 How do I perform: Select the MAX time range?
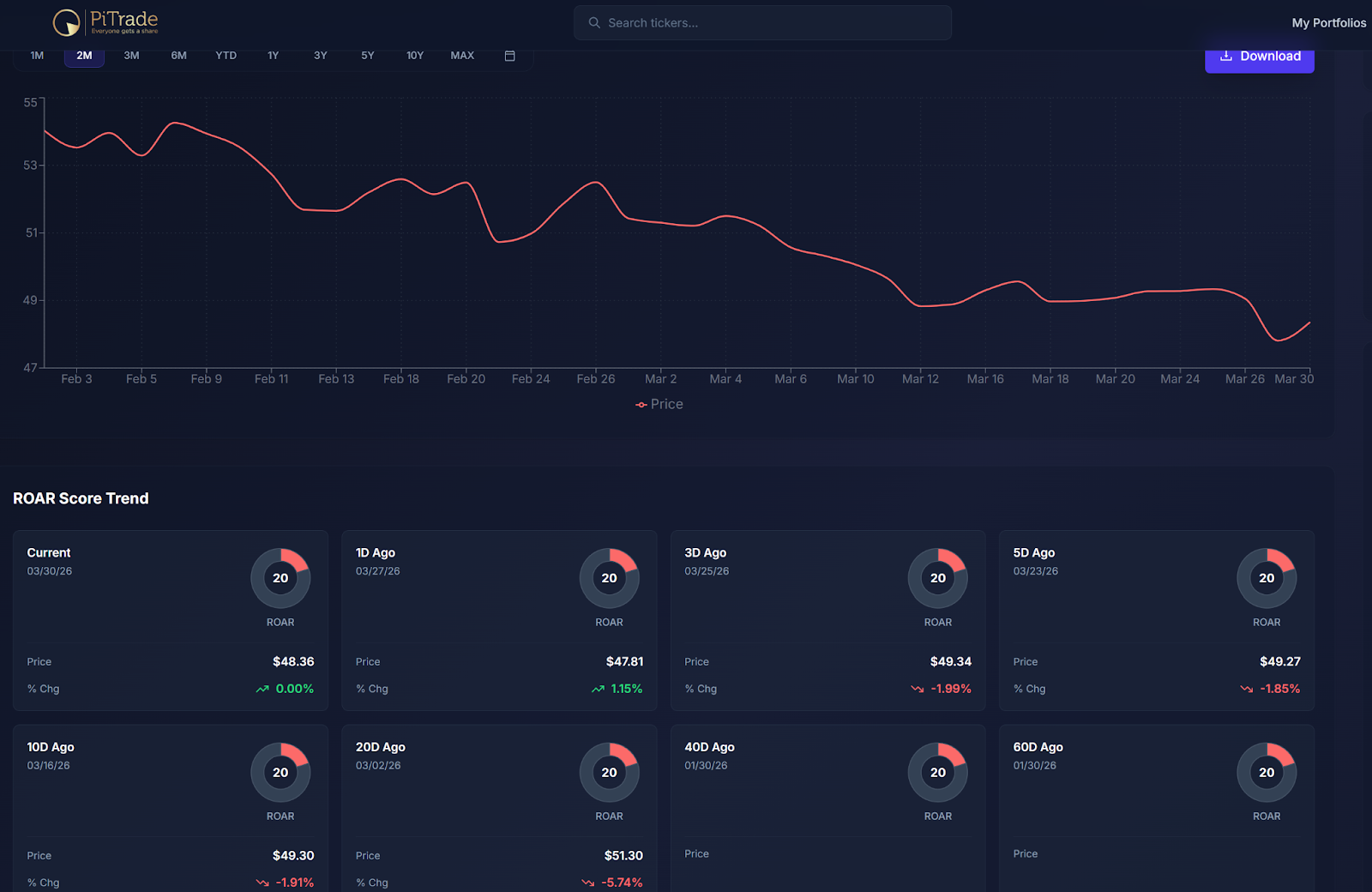click(x=462, y=56)
